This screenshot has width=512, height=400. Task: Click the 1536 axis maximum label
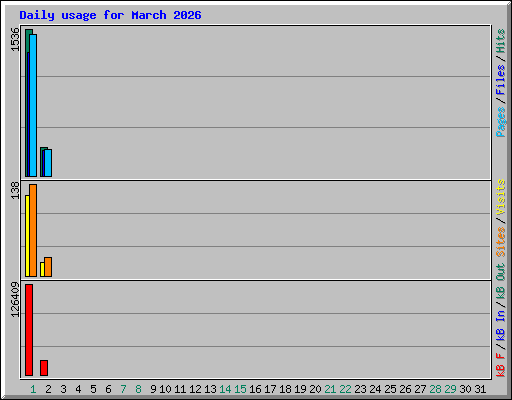(x=15, y=40)
